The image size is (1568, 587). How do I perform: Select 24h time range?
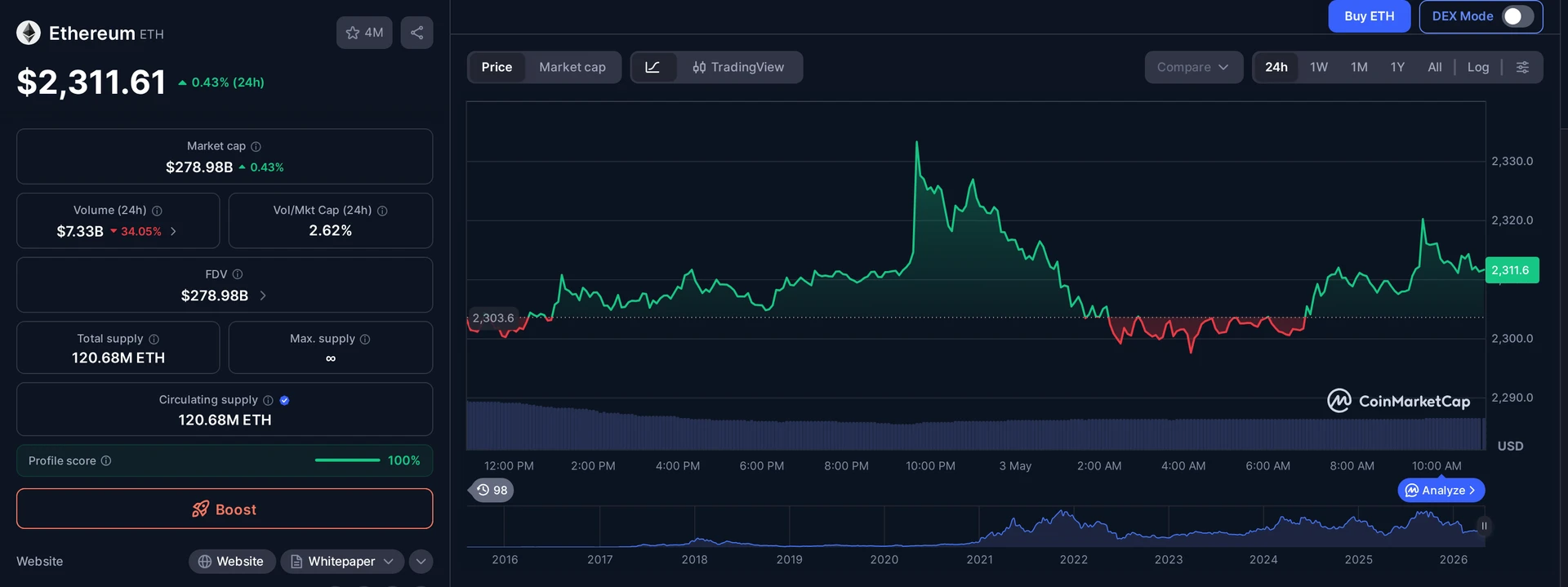[x=1276, y=67]
